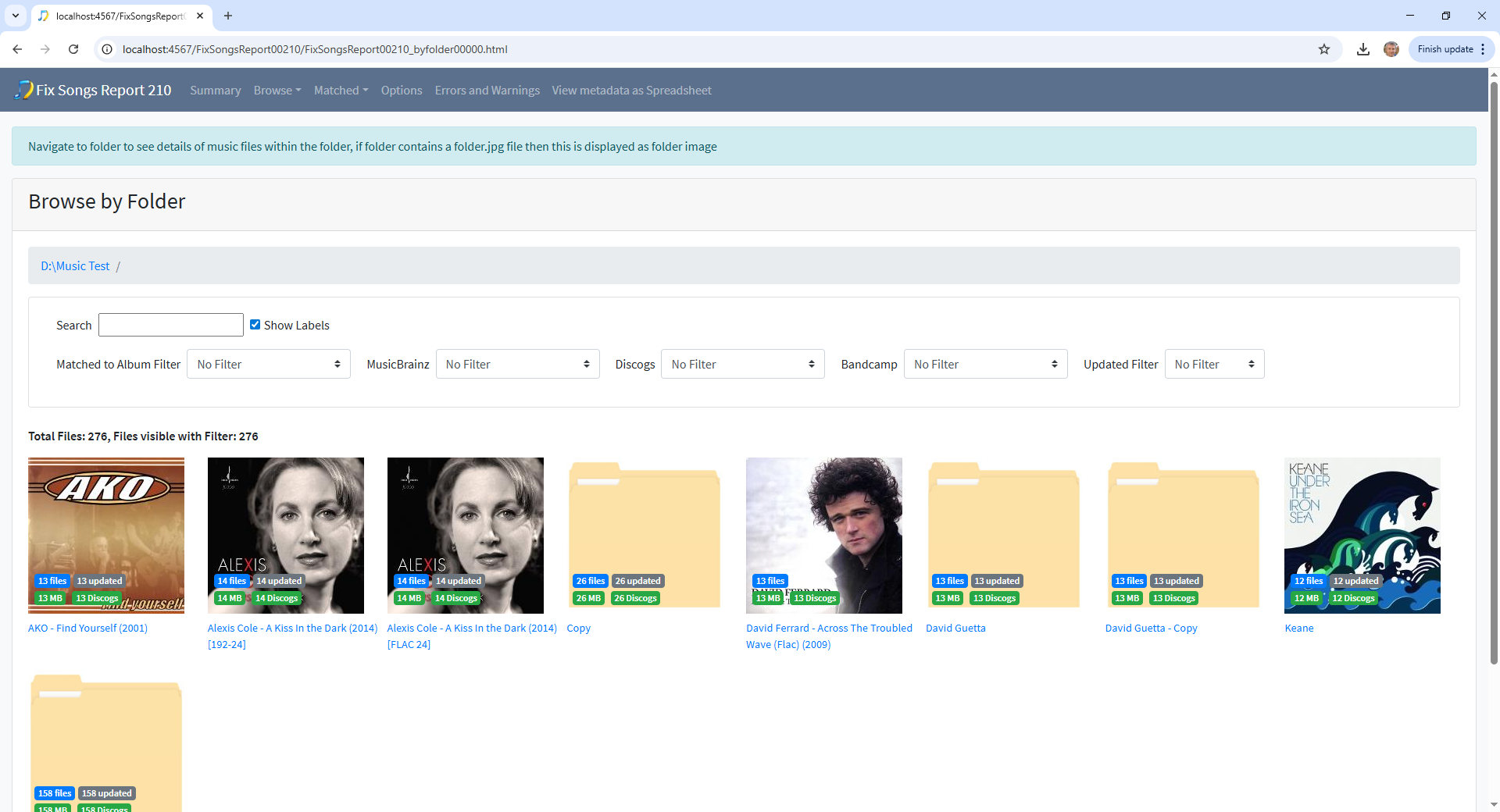Click the browser profile avatar icon
1500x812 pixels.
pos(1391,49)
